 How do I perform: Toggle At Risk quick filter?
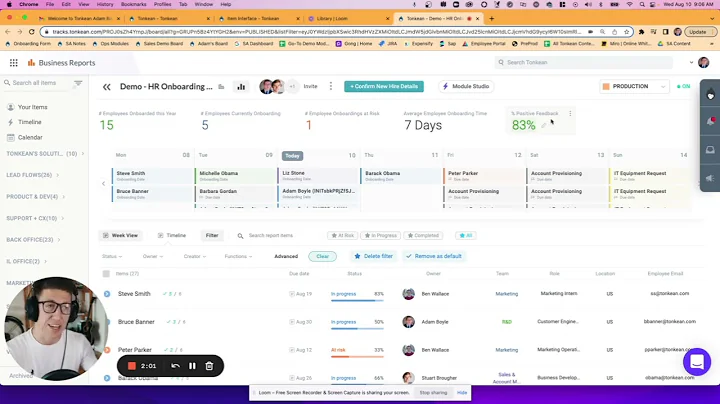(x=343, y=236)
